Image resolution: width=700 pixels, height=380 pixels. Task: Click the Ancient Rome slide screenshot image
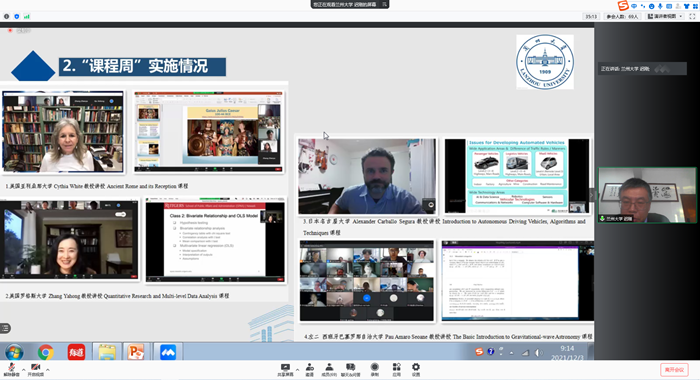click(x=209, y=132)
